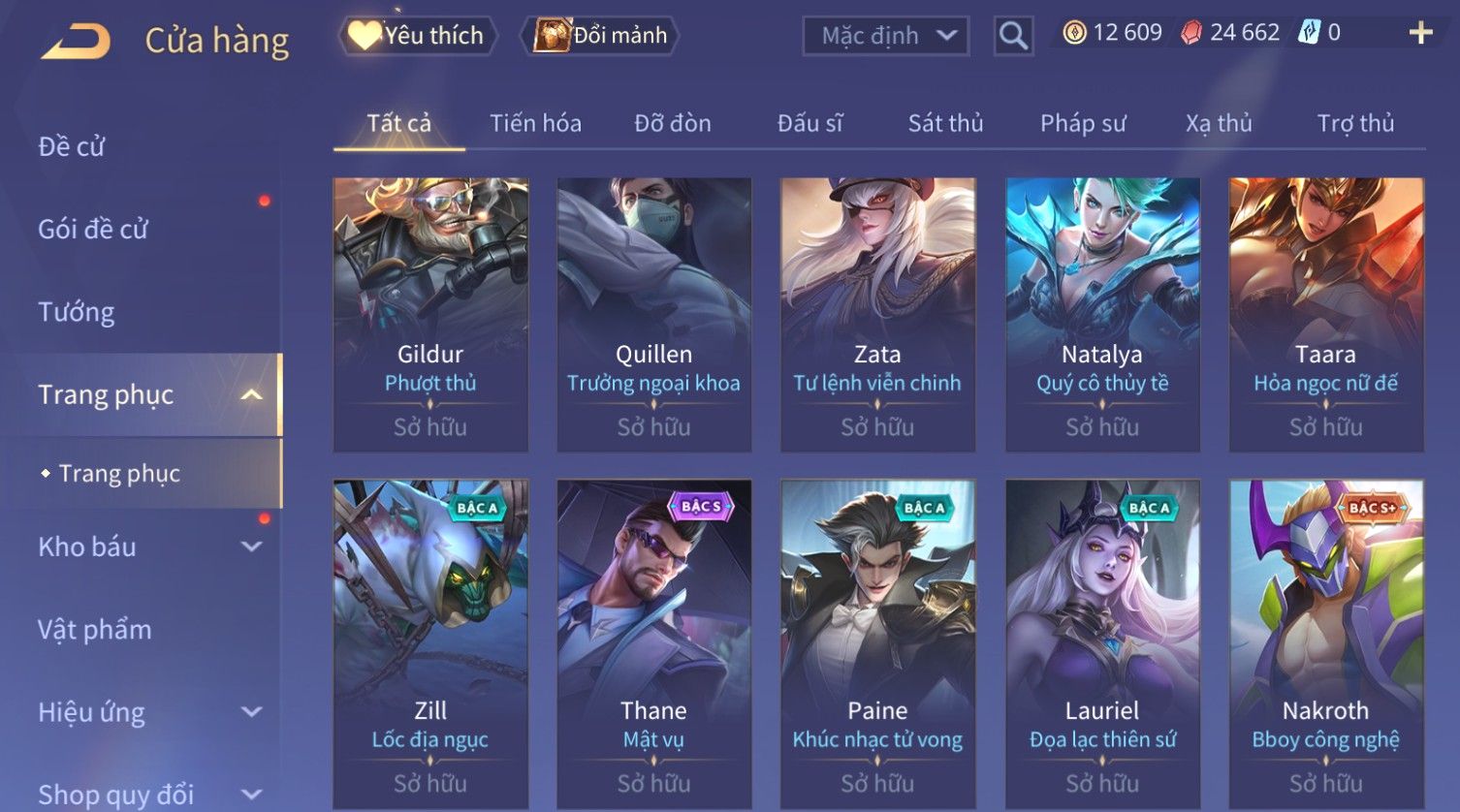Switch to the Pháp sư tab
Screen dimensions: 1460x812
click(1083, 123)
